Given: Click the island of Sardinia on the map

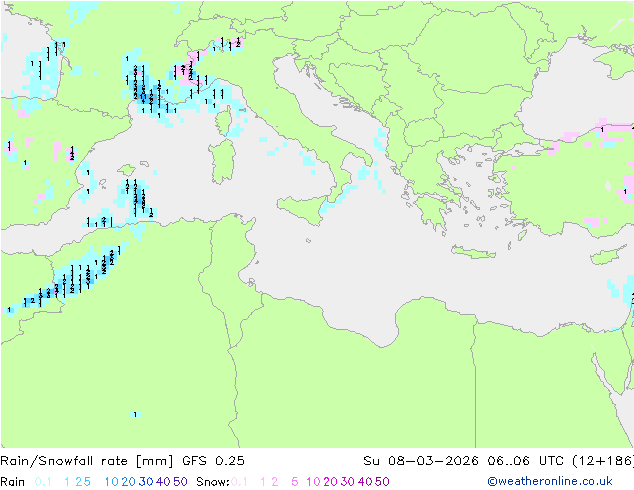Looking at the screenshot, I should pos(222,162).
